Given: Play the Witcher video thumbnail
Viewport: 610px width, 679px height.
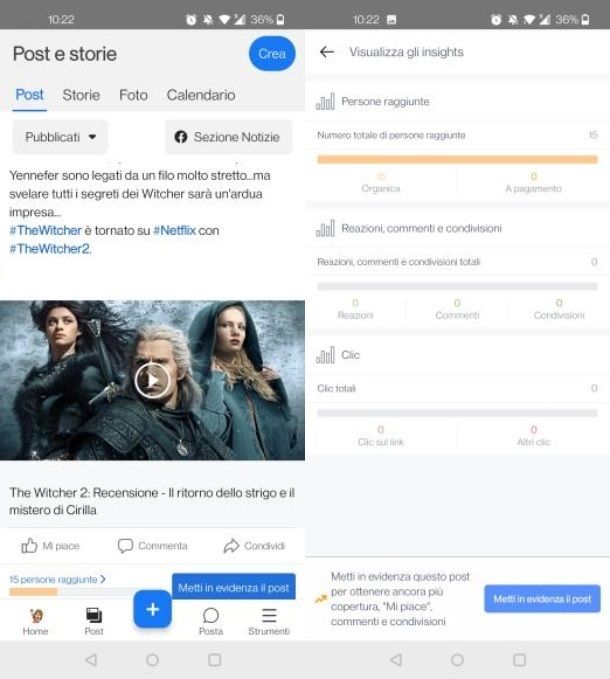Looking at the screenshot, I should [152, 380].
